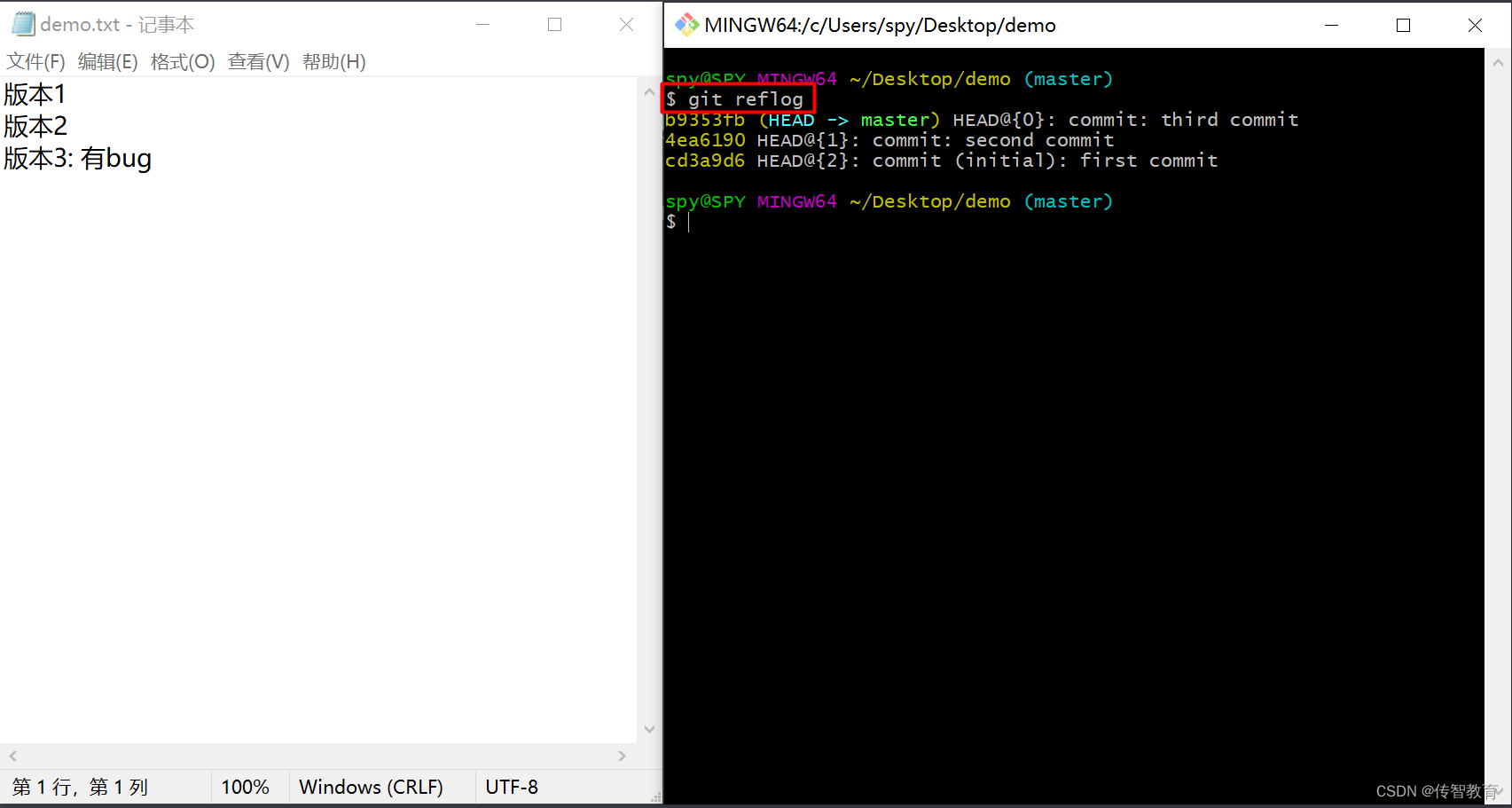Click the Notepad resize grip corner
This screenshot has height=808, width=1512.
click(655, 797)
